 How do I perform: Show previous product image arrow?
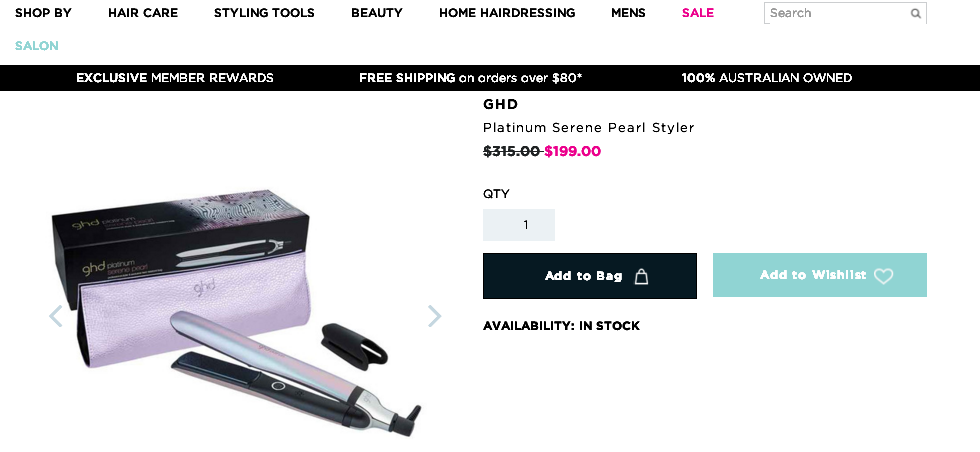[x=56, y=316]
